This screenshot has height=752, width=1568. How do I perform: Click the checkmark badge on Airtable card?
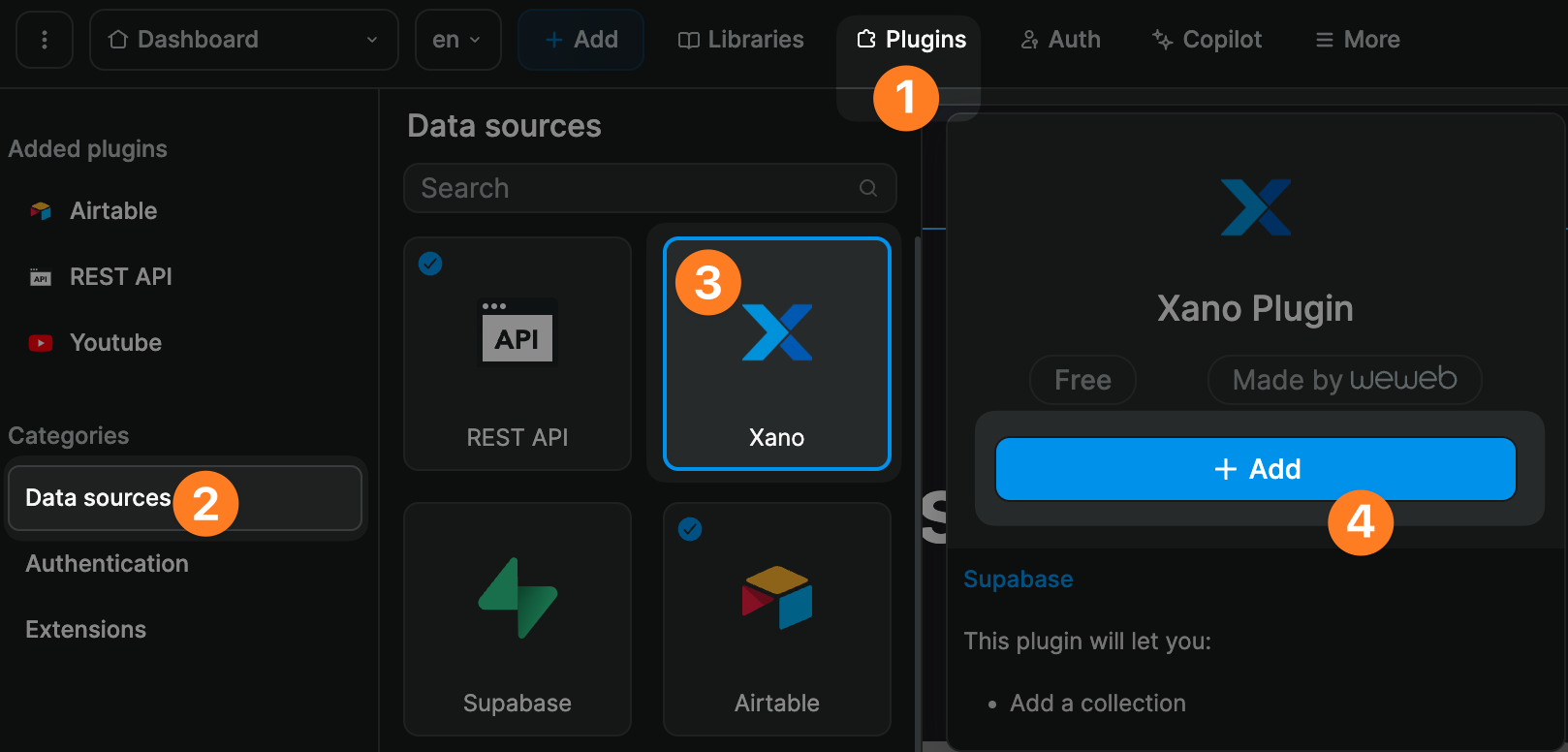click(x=690, y=529)
